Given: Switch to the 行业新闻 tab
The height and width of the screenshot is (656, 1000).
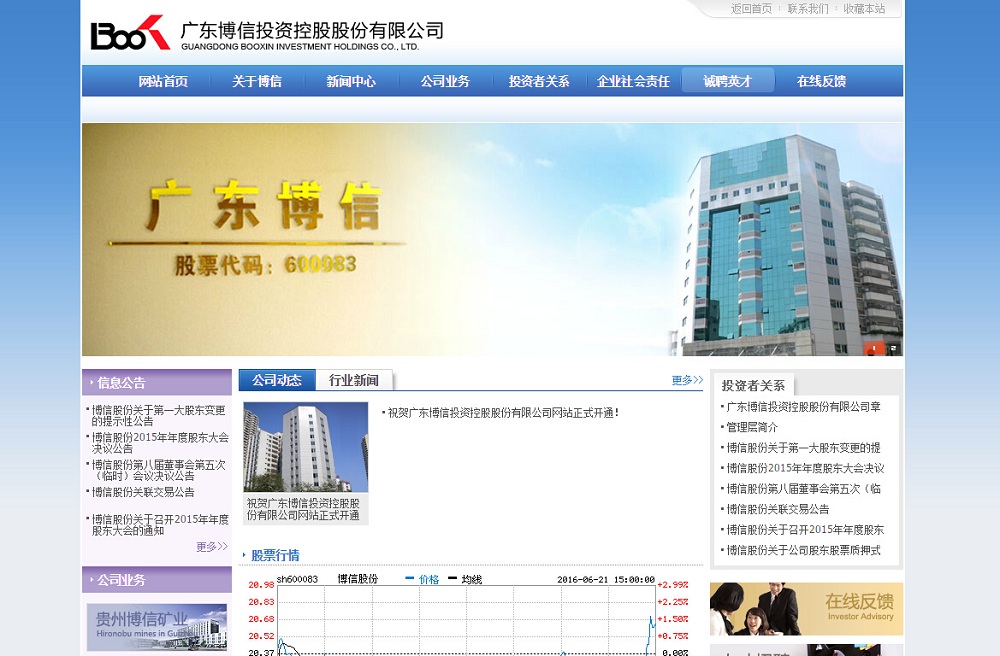Looking at the screenshot, I should (354, 380).
